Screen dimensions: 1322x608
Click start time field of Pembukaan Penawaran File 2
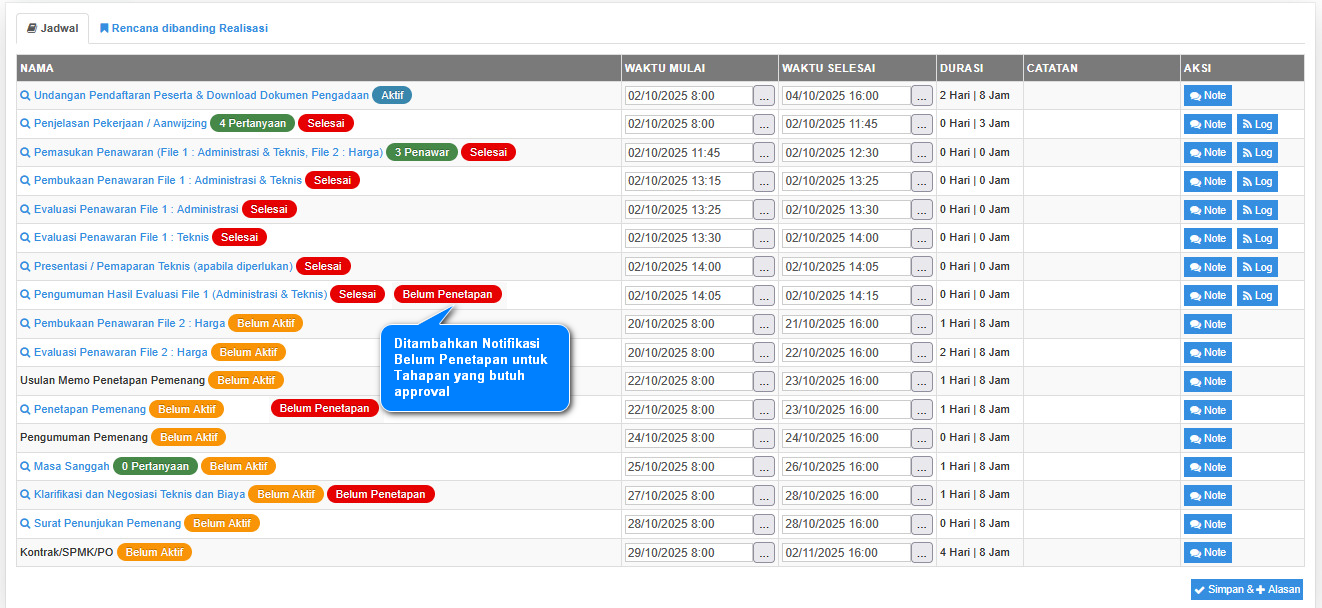click(688, 325)
